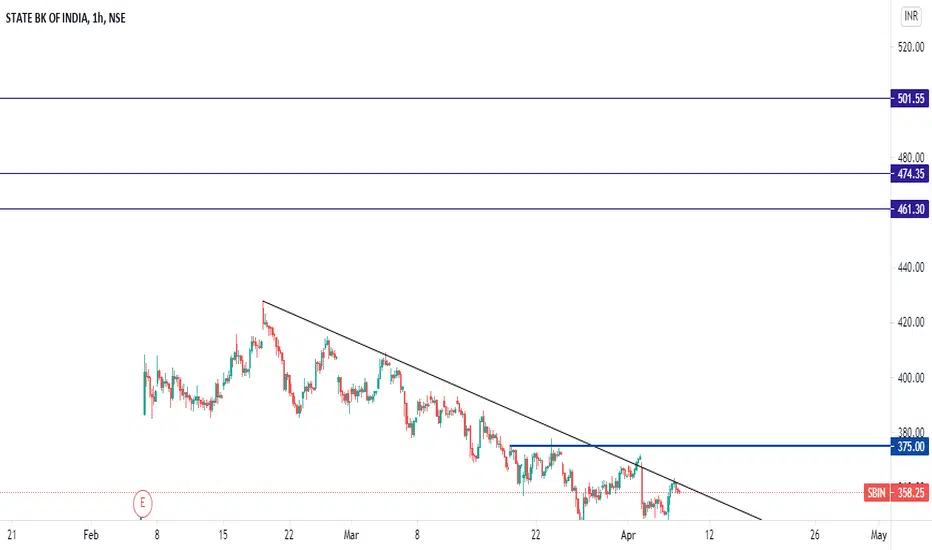The width and height of the screenshot is (932, 550).
Task: Click the INR currency button
Action: coord(911,16)
